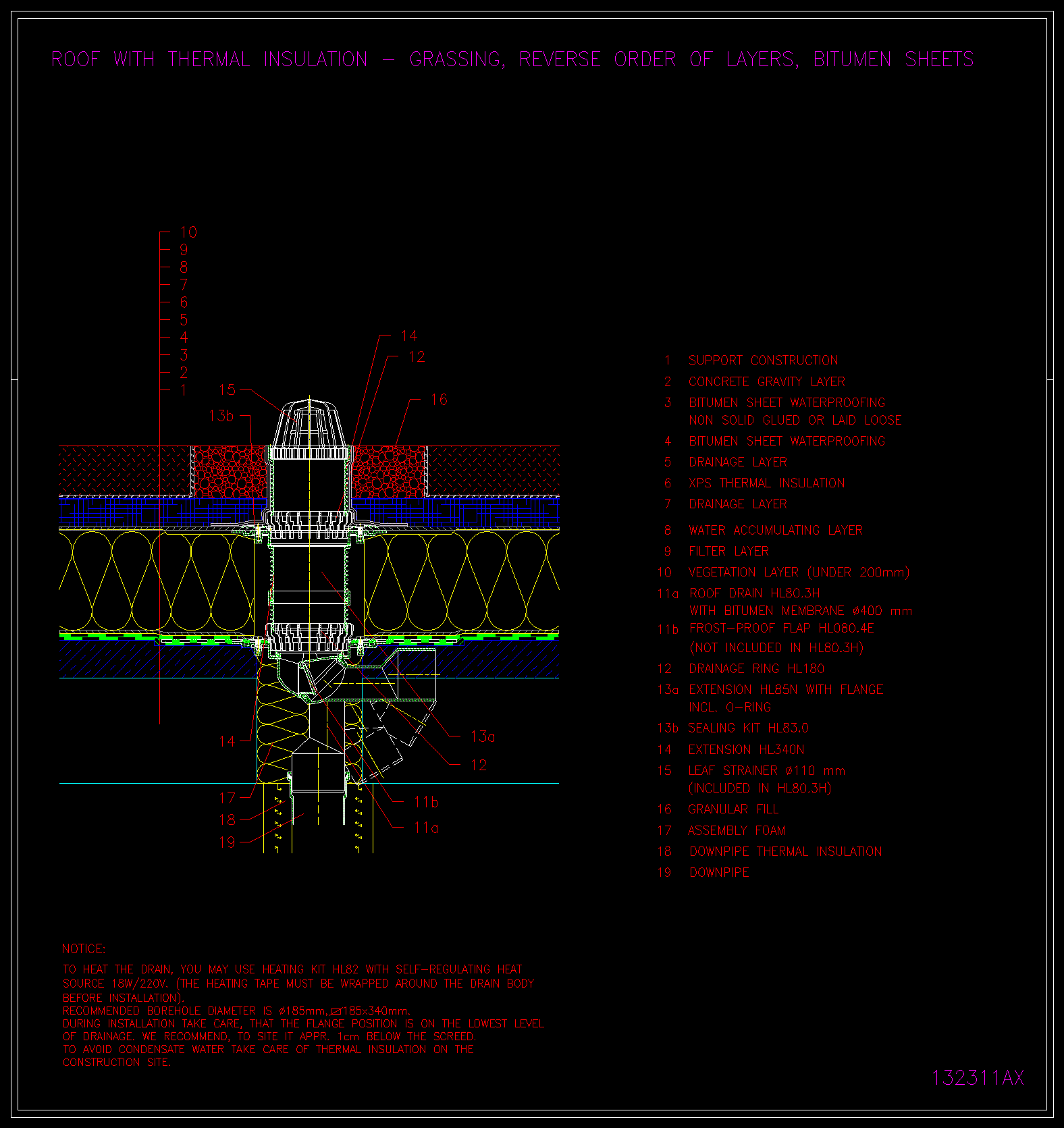Click "WITH BITUMEN MEMBRANE ø400 mm" line
This screenshot has width=1064, height=1128.
tap(800, 610)
